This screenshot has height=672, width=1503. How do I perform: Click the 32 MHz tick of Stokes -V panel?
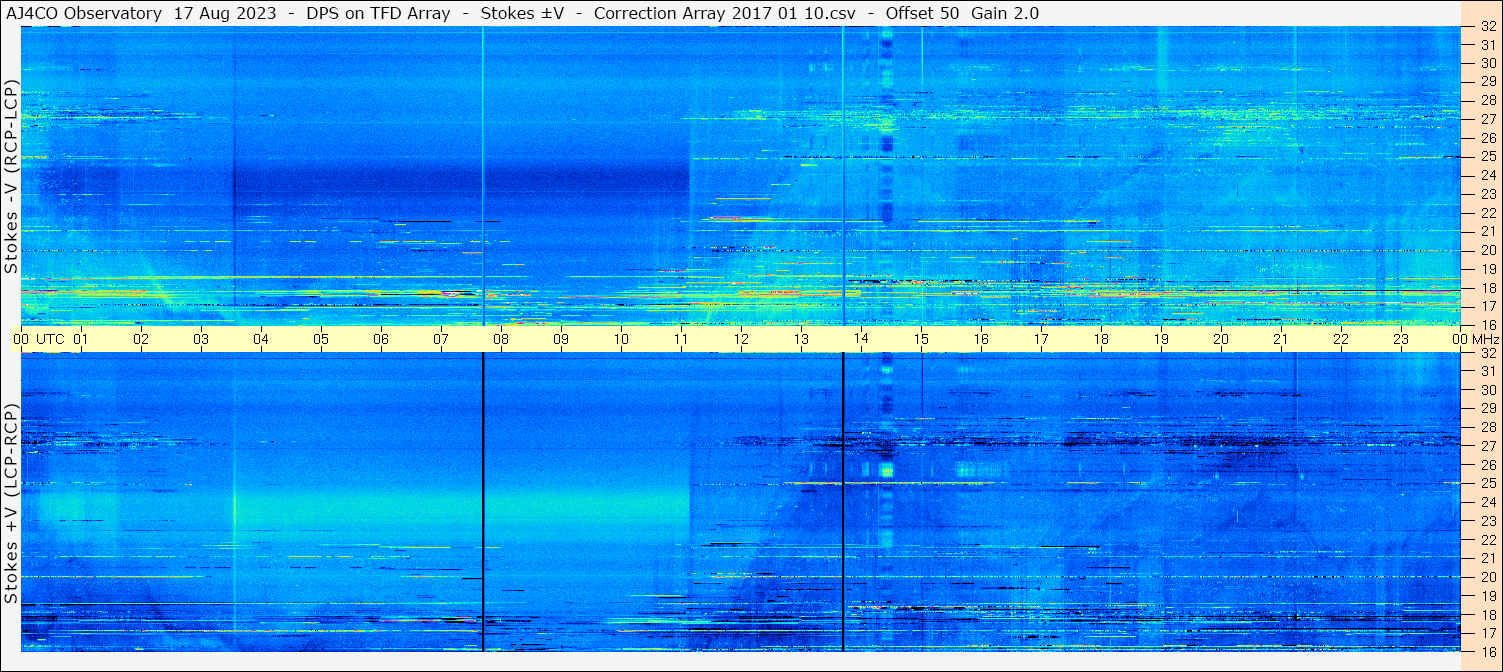point(1487,27)
